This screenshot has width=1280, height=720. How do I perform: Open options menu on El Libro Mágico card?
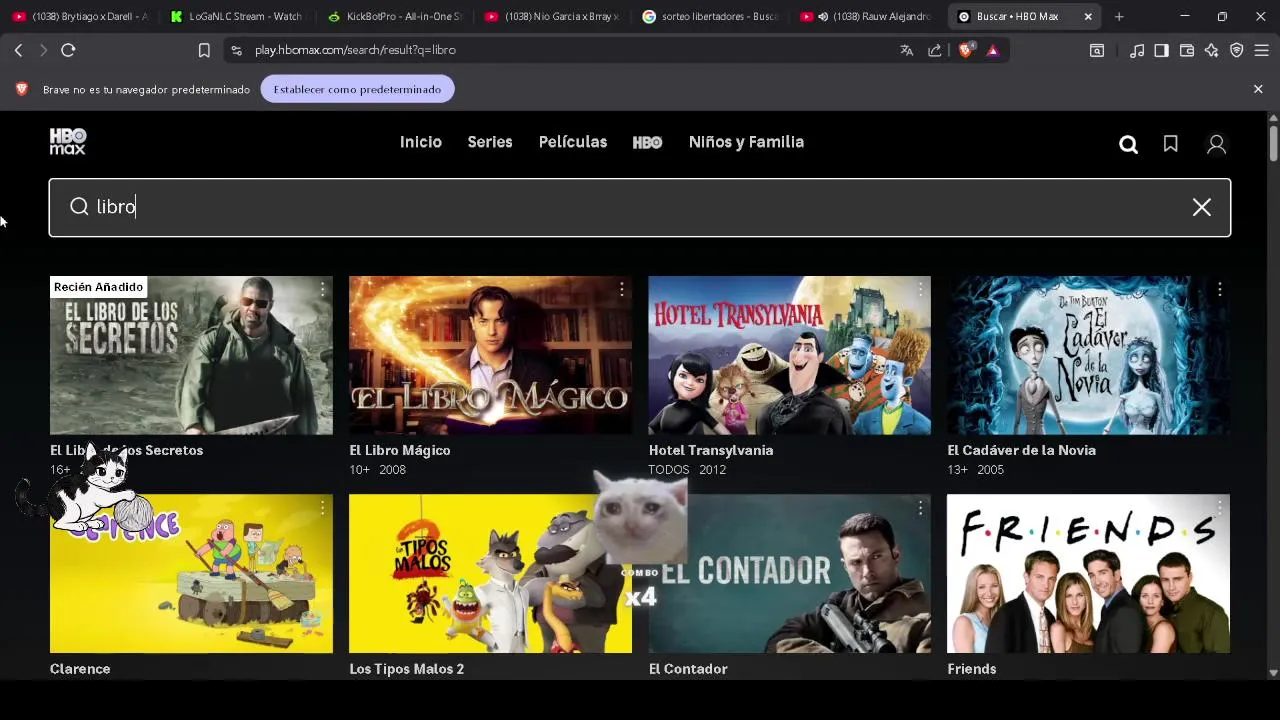click(621, 289)
